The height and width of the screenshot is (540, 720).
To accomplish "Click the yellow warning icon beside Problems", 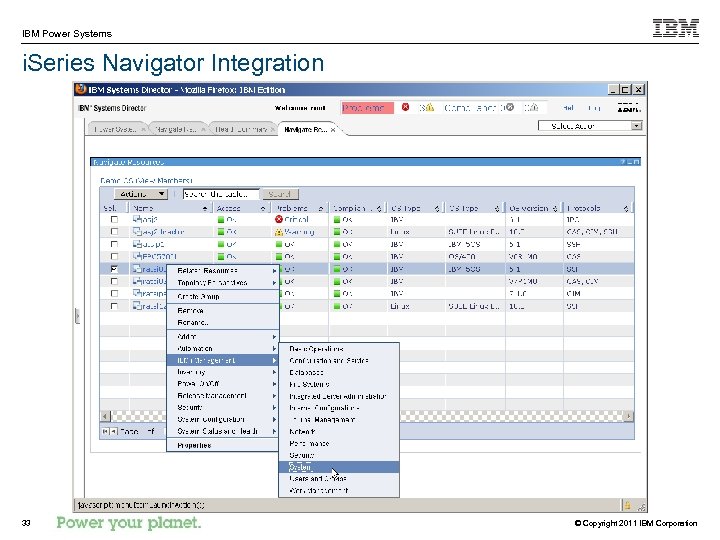I will pos(429,107).
